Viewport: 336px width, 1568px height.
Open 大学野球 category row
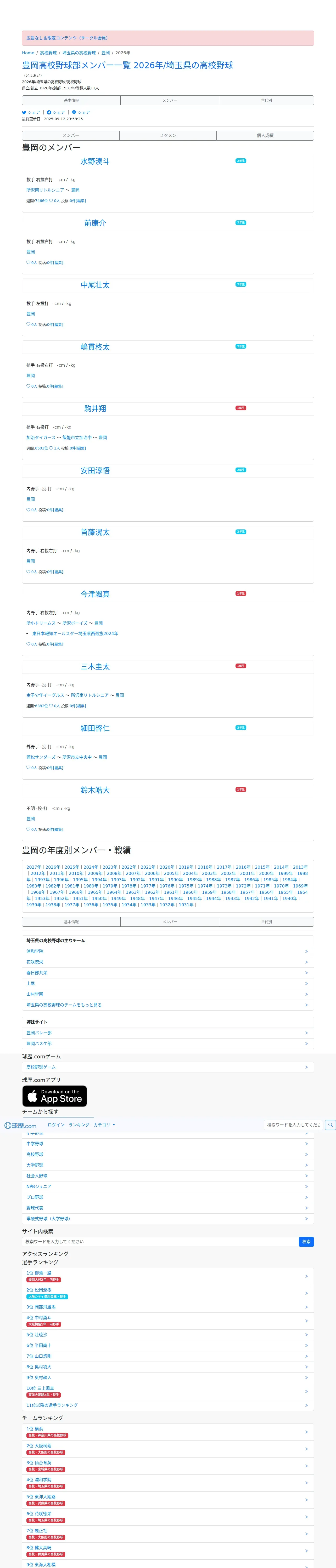[168, 1165]
